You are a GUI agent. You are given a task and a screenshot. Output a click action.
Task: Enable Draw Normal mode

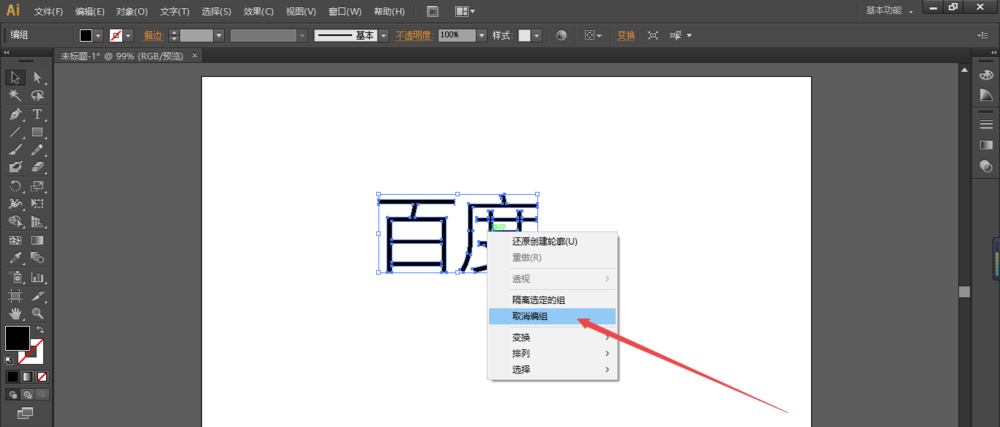pyautogui.click(x=13, y=394)
